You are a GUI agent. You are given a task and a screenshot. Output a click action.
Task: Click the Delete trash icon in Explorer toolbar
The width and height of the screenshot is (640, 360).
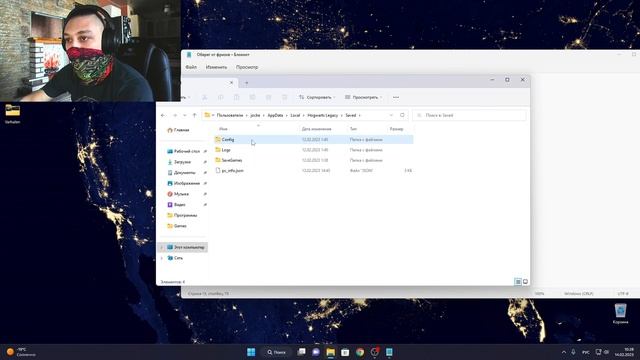point(284,97)
